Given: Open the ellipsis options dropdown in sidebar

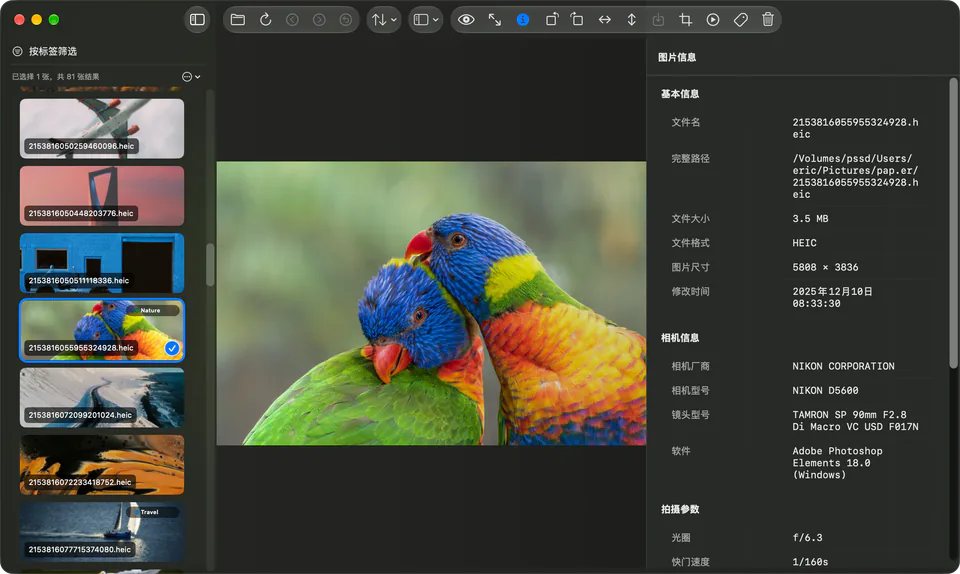Looking at the screenshot, I should coord(191,76).
